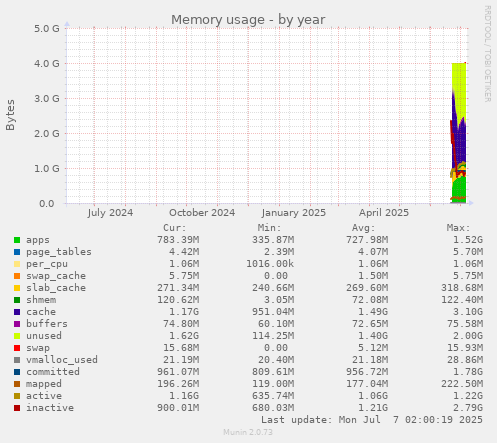
Task: Click the 'Last update' timestamp line
Action: click(x=372, y=420)
